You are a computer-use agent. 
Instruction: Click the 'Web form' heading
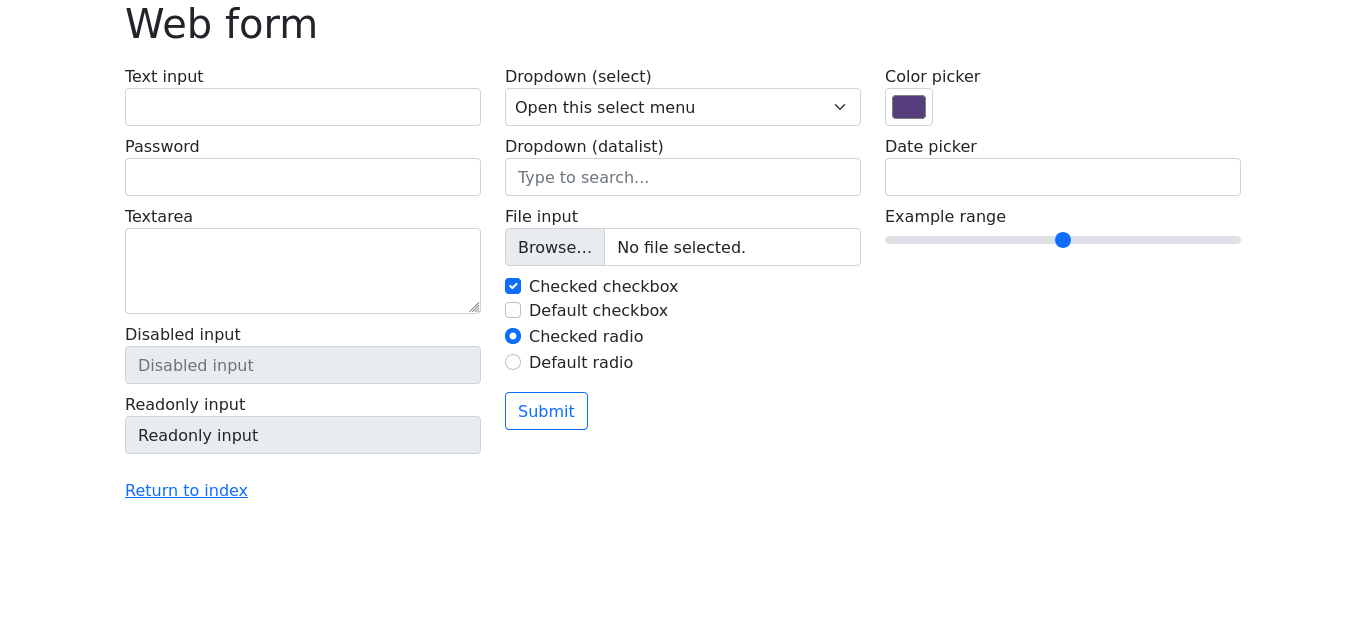[221, 24]
